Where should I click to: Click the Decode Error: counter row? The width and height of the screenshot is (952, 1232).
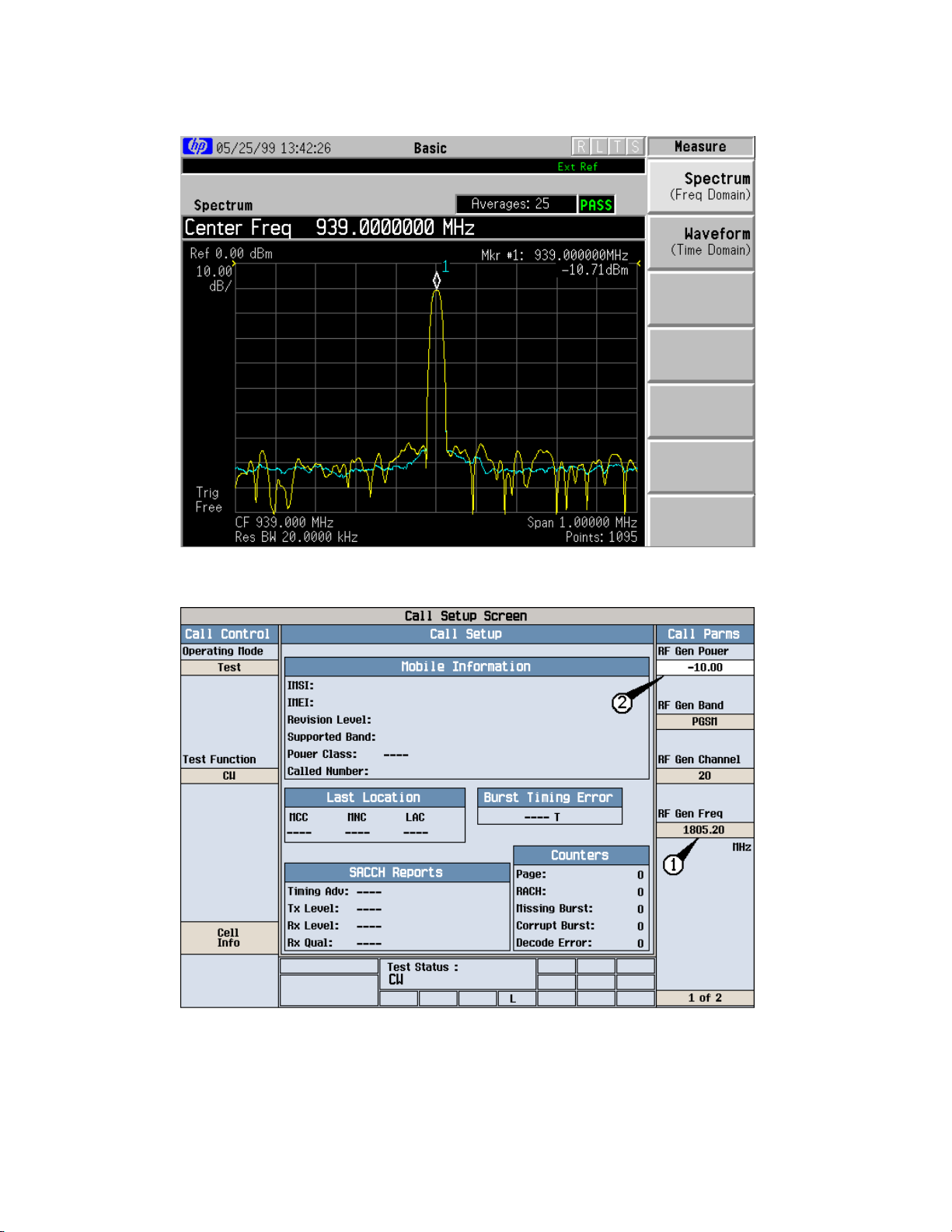pos(581,943)
